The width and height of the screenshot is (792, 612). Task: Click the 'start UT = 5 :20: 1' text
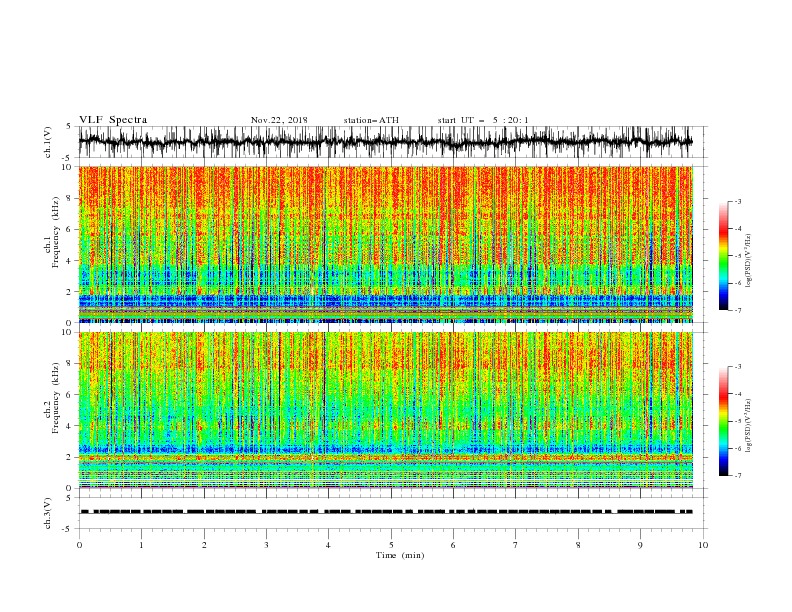[x=483, y=120]
